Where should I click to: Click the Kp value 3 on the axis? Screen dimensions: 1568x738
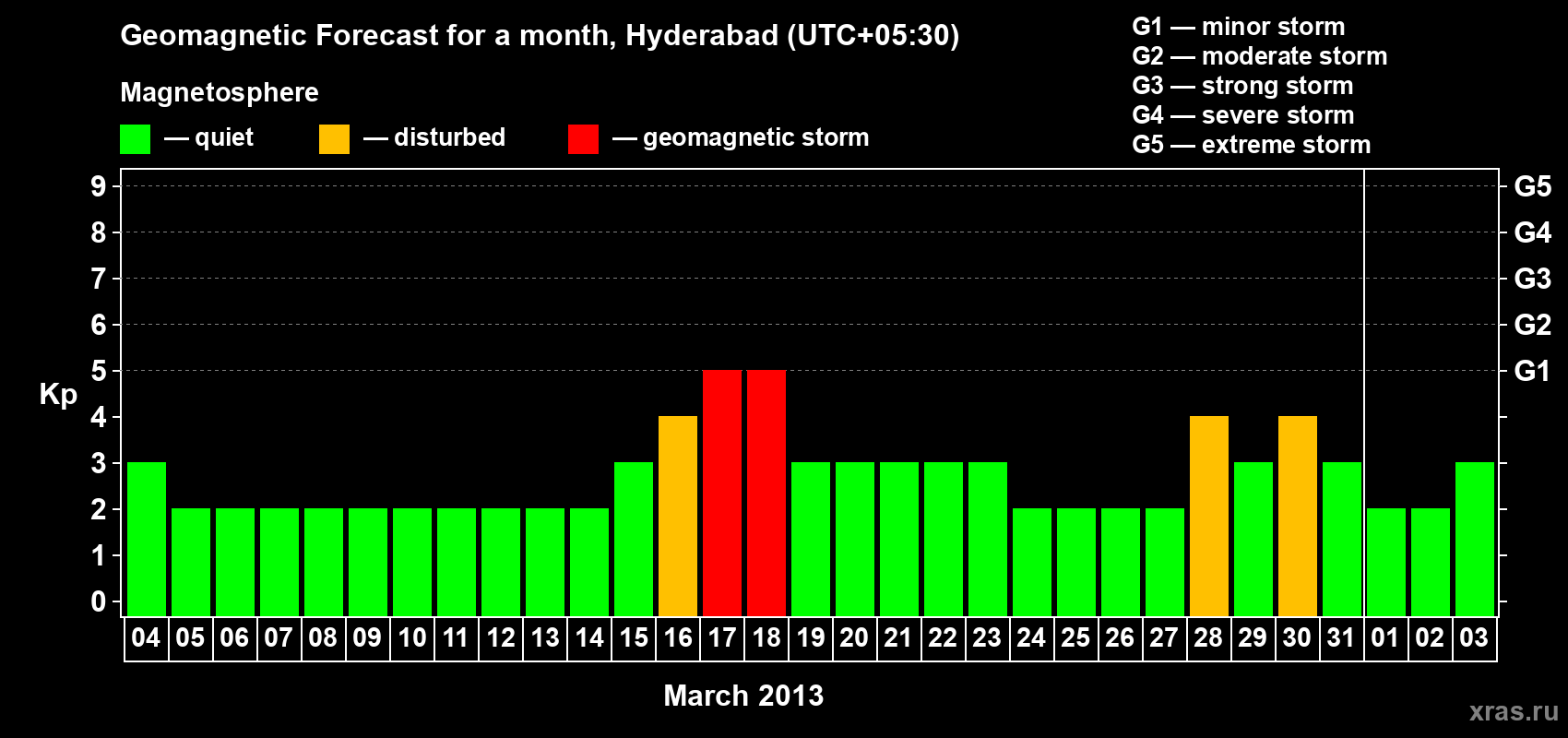coord(99,463)
